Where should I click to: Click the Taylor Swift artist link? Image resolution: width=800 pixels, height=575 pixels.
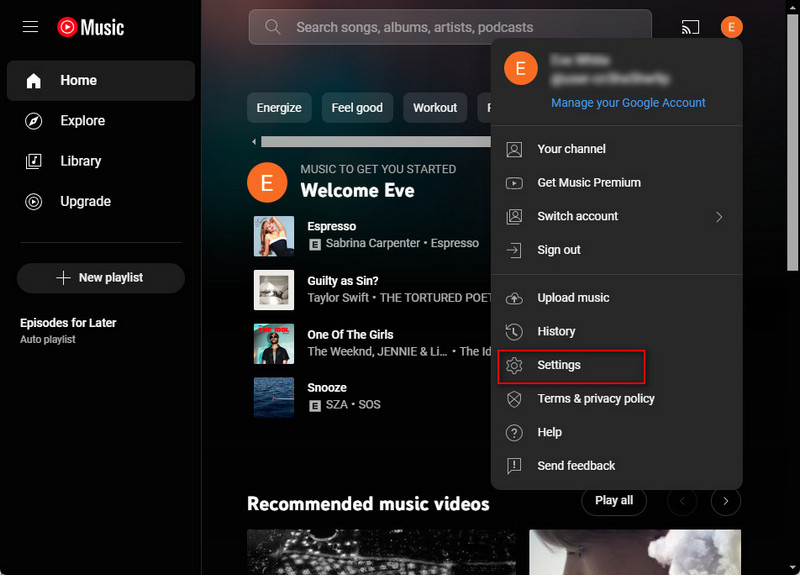coord(338,297)
